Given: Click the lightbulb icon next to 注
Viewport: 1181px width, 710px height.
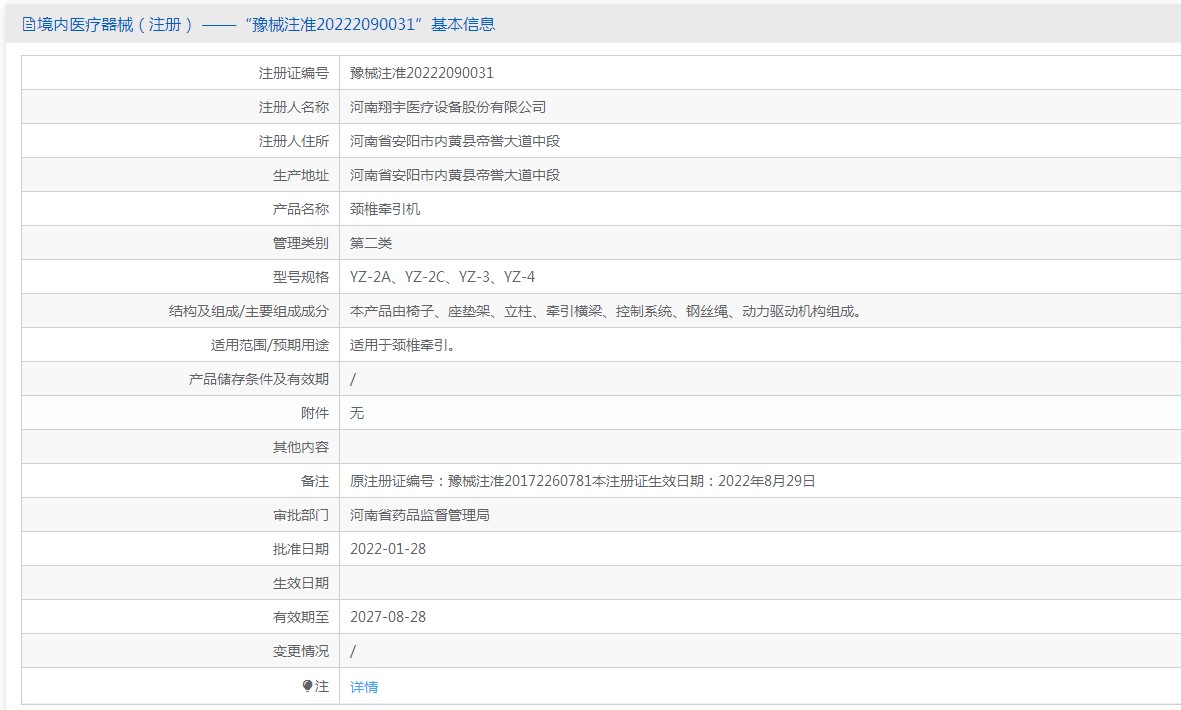Looking at the screenshot, I should click(x=307, y=686).
